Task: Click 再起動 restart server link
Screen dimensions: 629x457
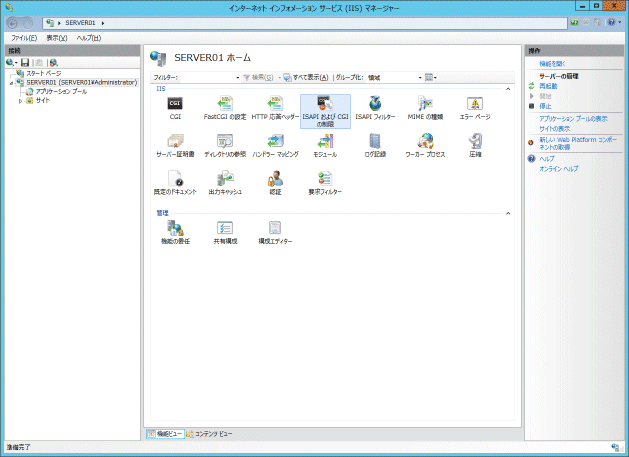Action: (x=548, y=86)
